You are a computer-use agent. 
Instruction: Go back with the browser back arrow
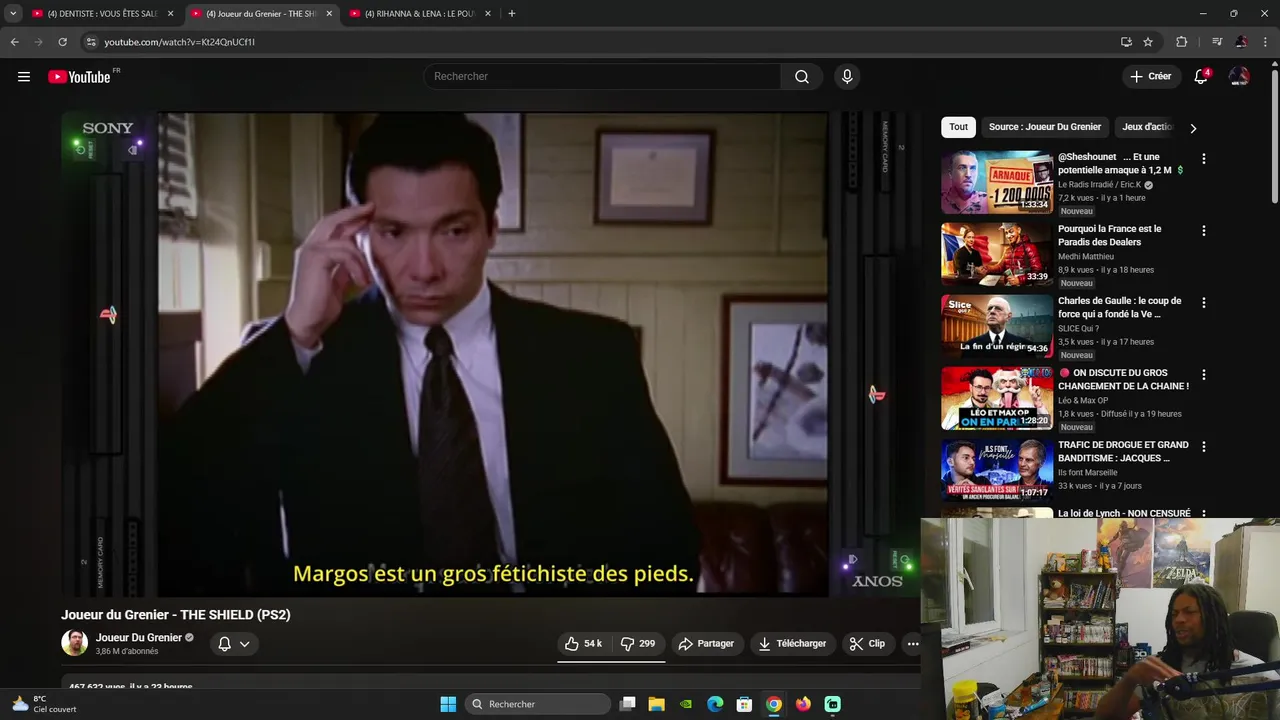coord(15,42)
